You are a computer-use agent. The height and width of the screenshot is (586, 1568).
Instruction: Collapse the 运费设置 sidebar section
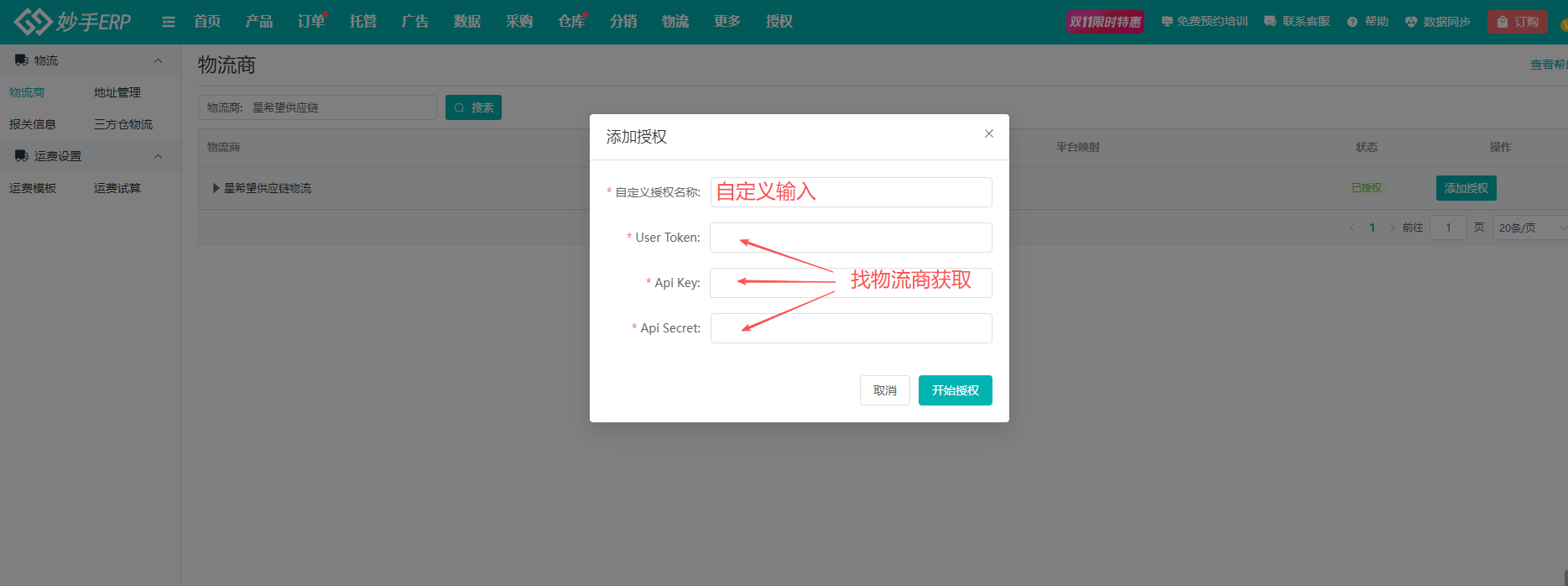(158, 156)
